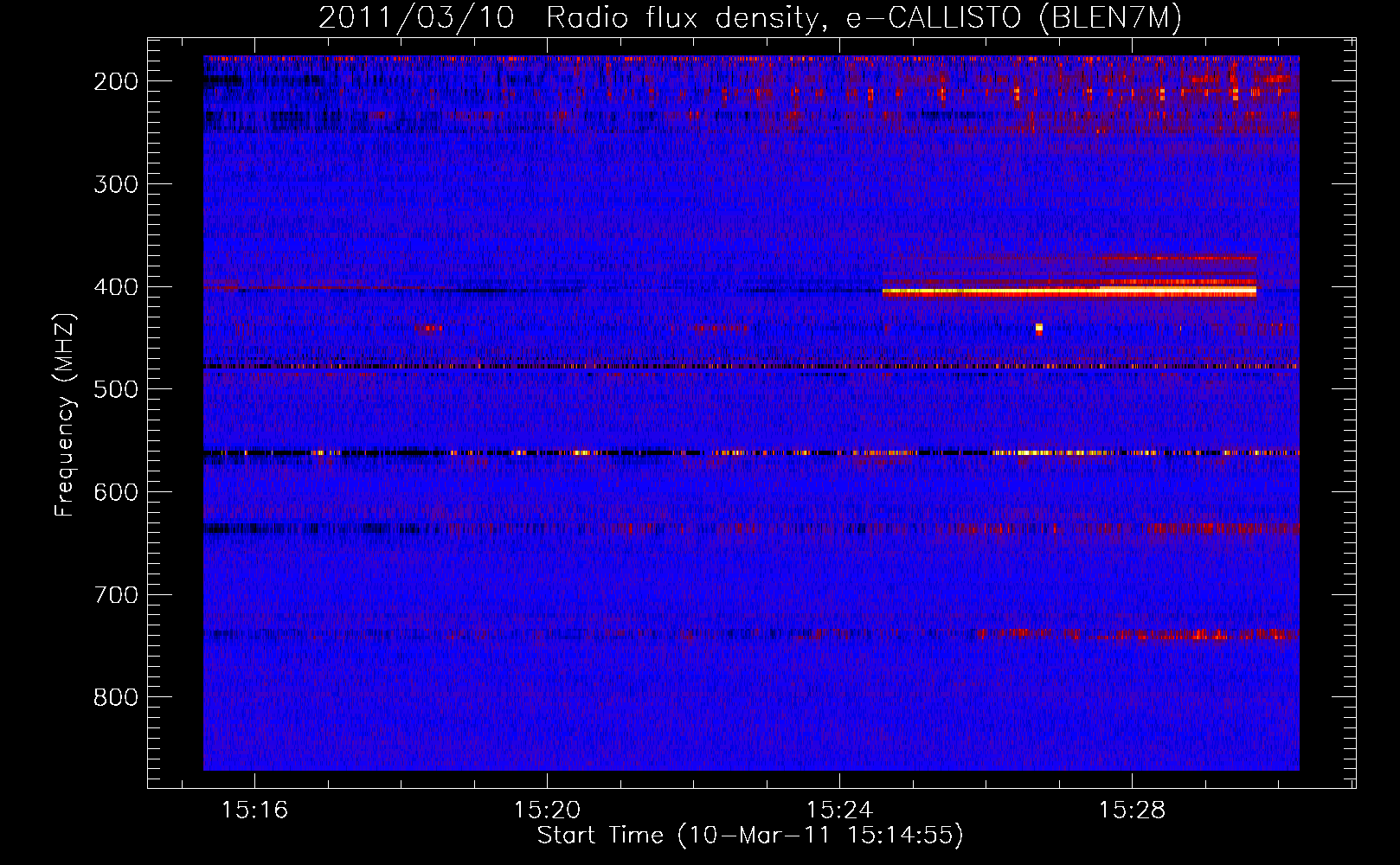This screenshot has width=1400, height=865.
Task: Click the 15:20 time tick label
Action: pyautogui.click(x=547, y=811)
